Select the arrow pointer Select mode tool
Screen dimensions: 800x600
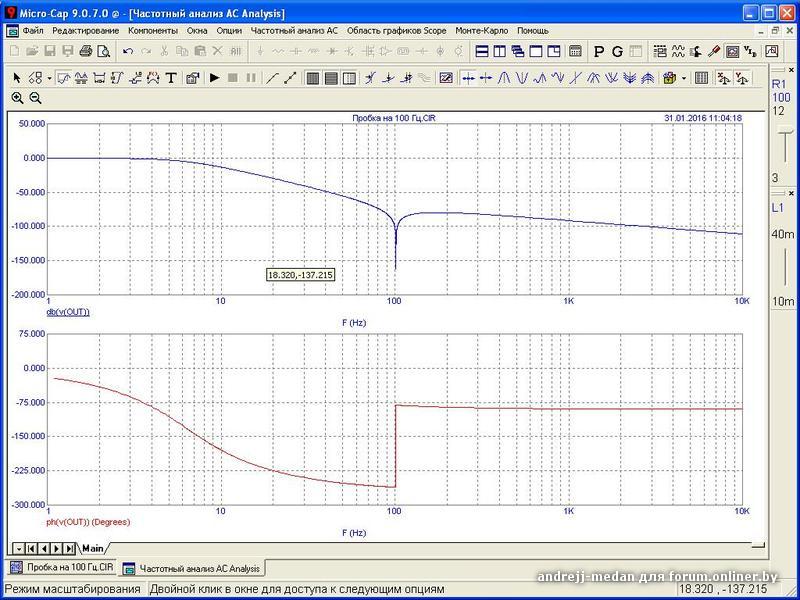coord(17,78)
